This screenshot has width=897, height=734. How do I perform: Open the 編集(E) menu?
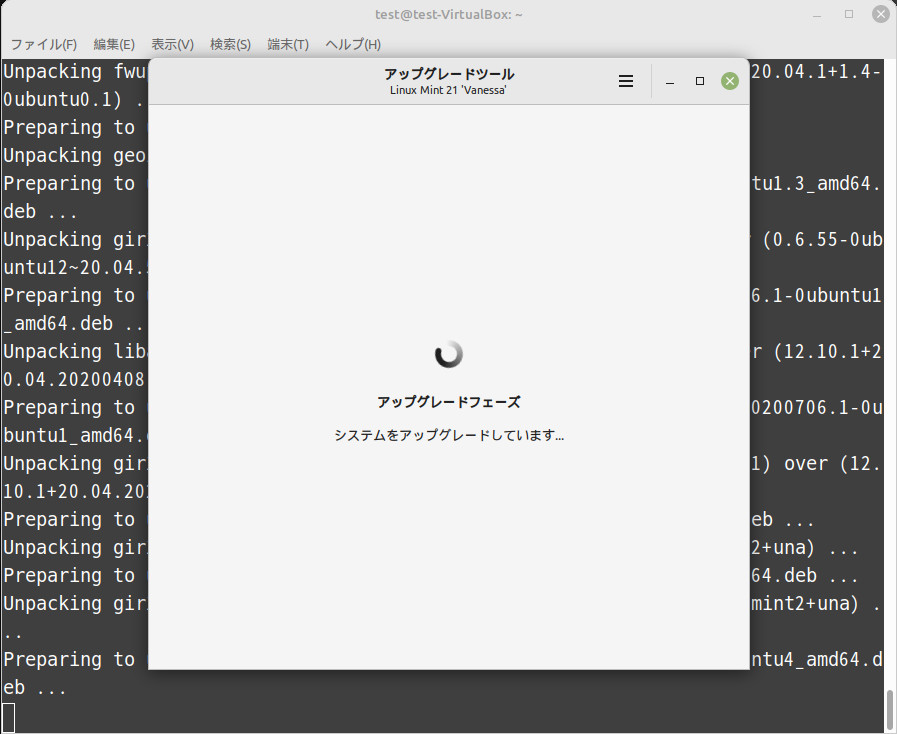114,45
